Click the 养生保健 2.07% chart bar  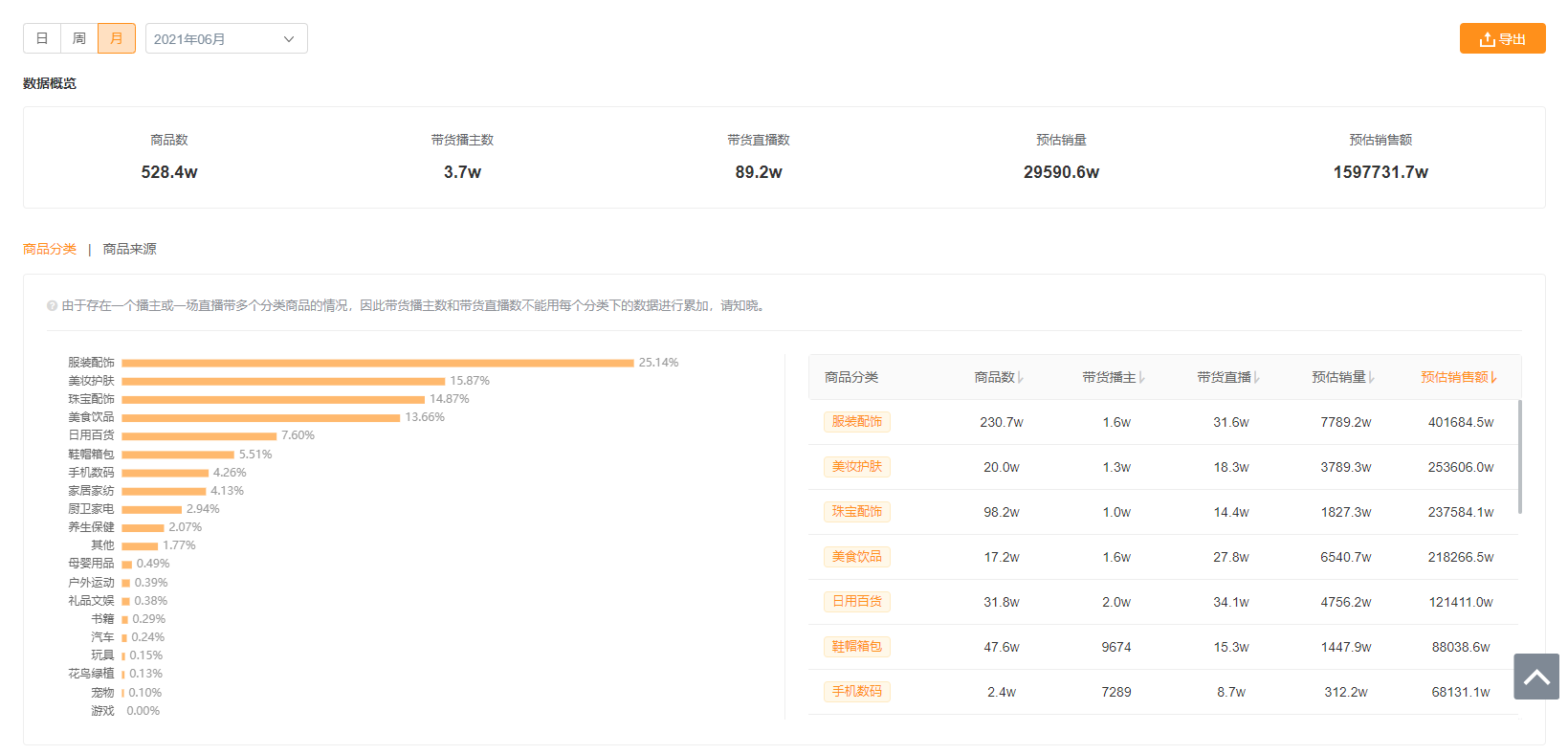tap(143, 527)
